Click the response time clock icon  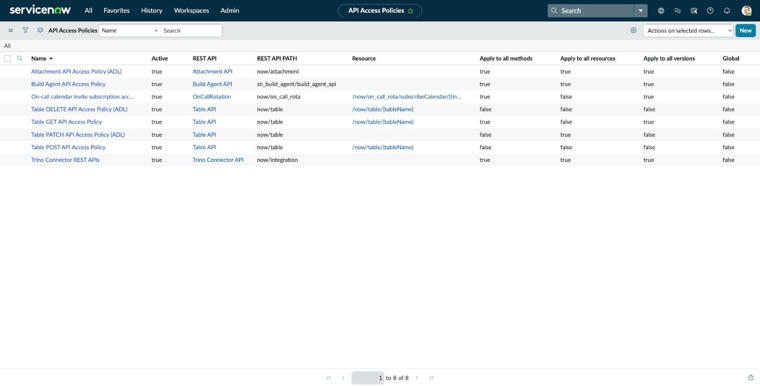751,378
